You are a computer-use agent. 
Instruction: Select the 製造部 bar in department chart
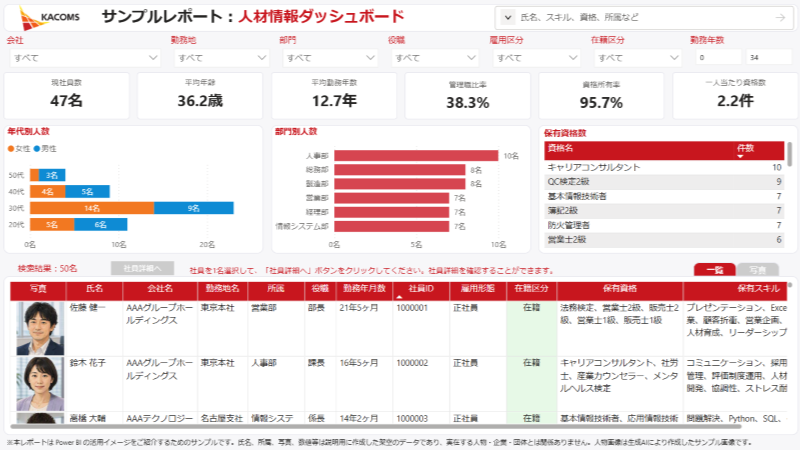pyautogui.click(x=400, y=184)
